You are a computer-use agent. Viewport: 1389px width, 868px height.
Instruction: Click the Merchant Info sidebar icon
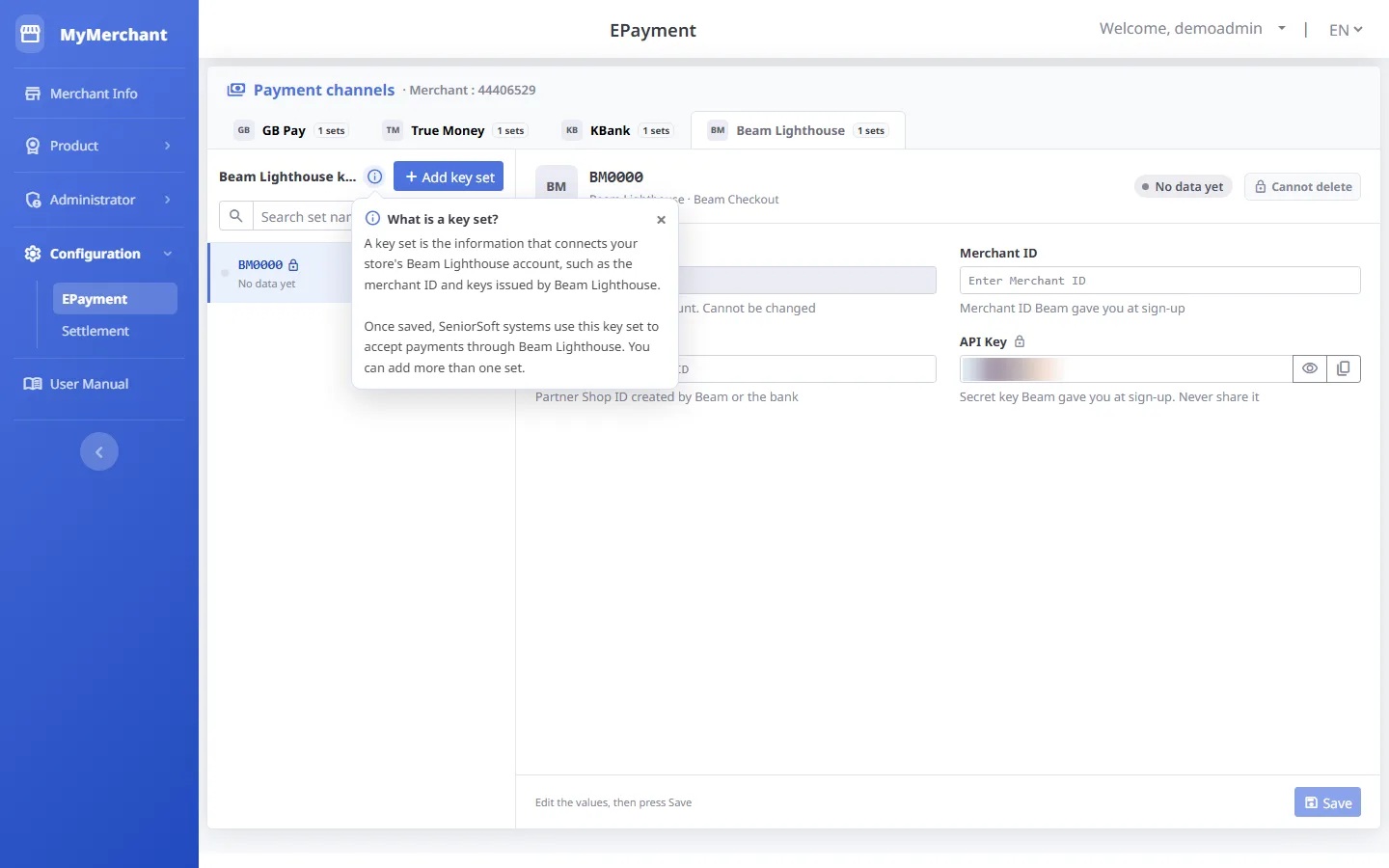33,94
